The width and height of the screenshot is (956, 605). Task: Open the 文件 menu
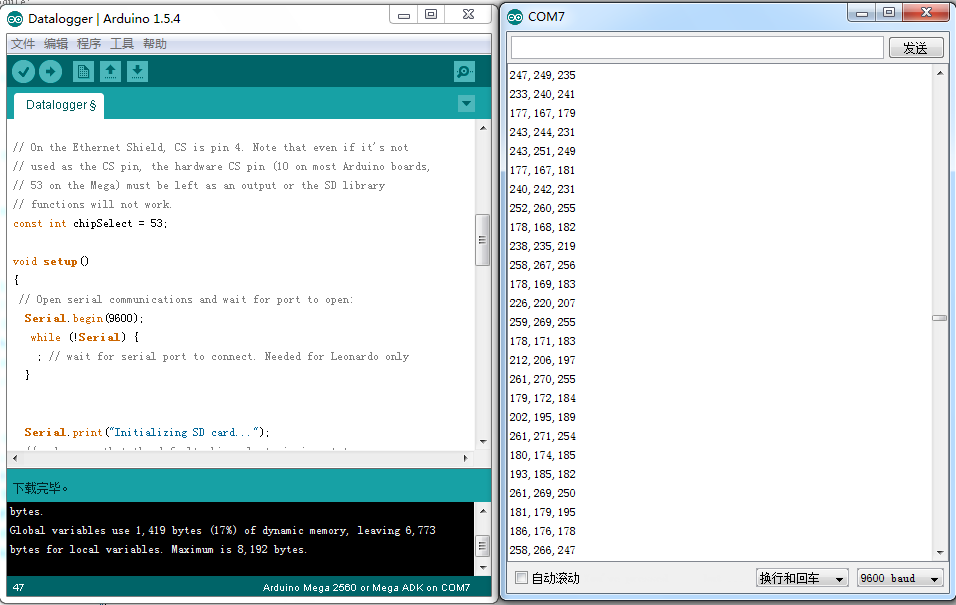point(23,44)
